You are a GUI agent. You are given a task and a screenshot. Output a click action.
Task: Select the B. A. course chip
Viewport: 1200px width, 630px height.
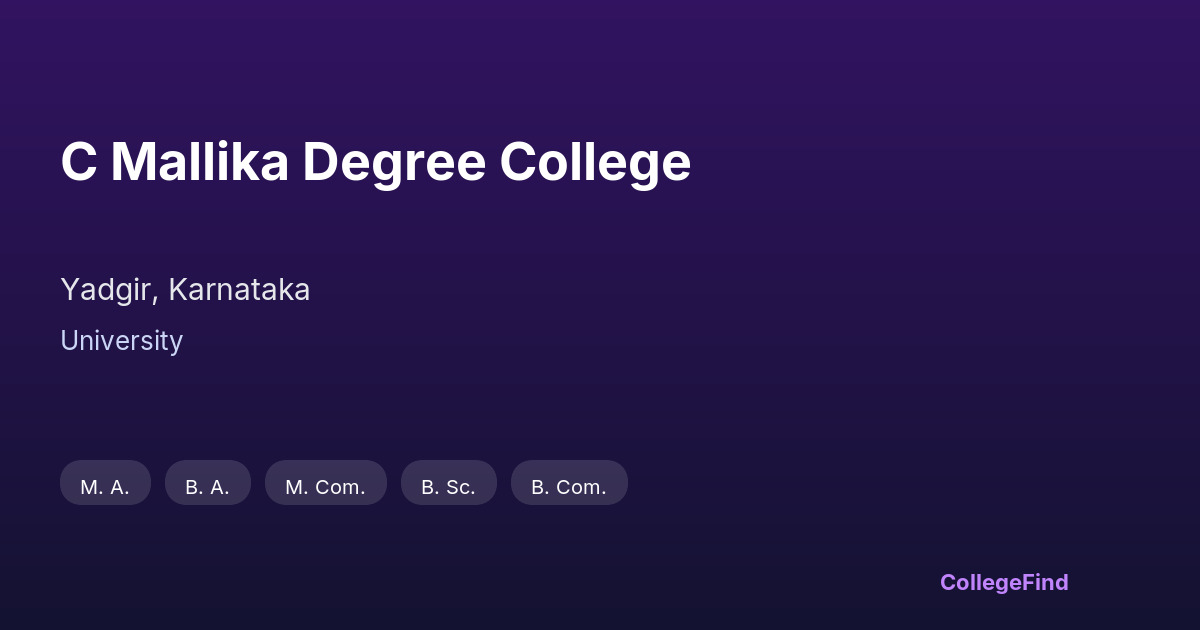tap(207, 483)
